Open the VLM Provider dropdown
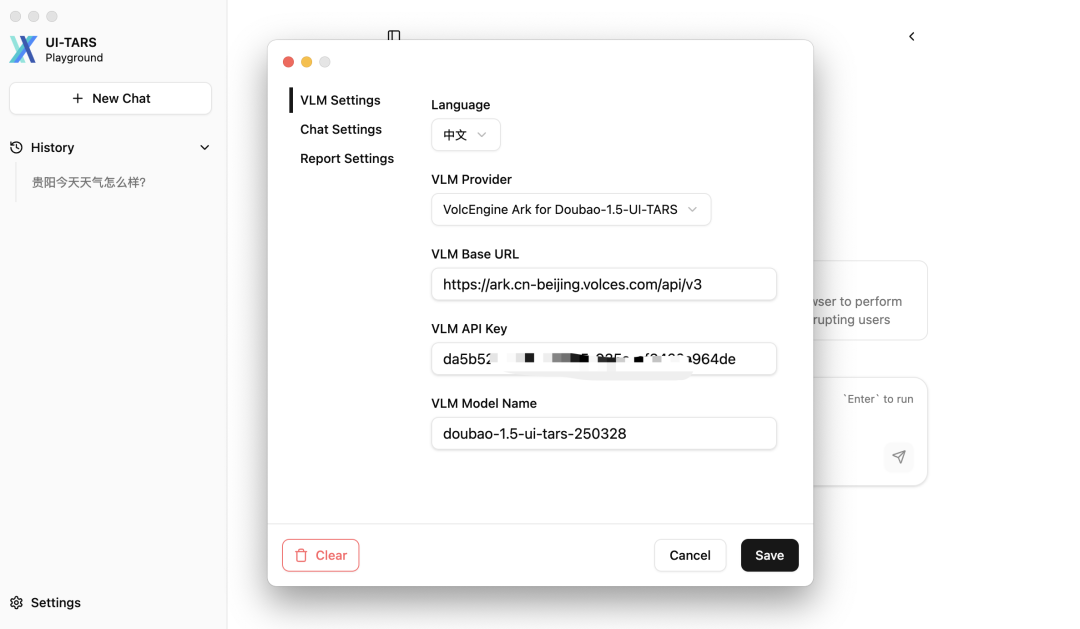Viewport: 1080px width, 629px height. point(571,209)
